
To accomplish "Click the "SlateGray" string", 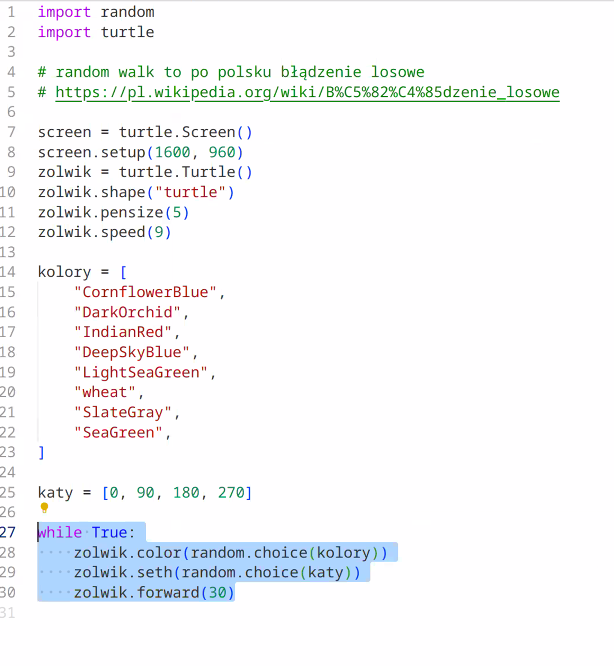I will pos(123,412).
